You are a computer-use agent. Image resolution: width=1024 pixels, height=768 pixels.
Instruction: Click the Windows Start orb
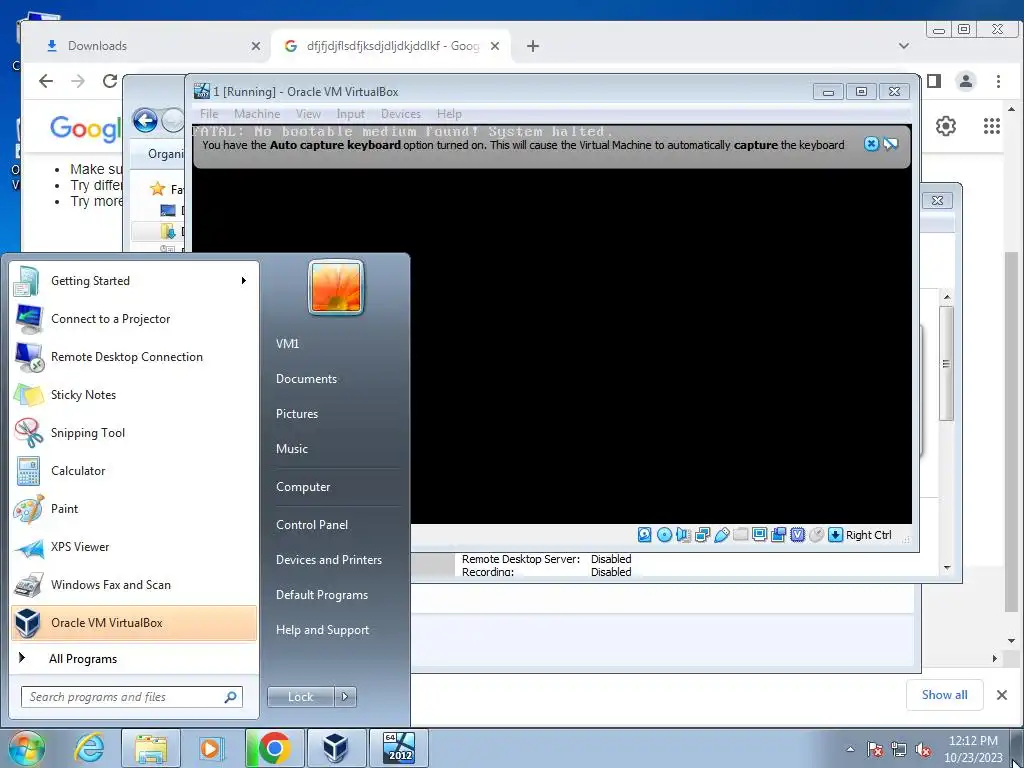[x=26, y=748]
